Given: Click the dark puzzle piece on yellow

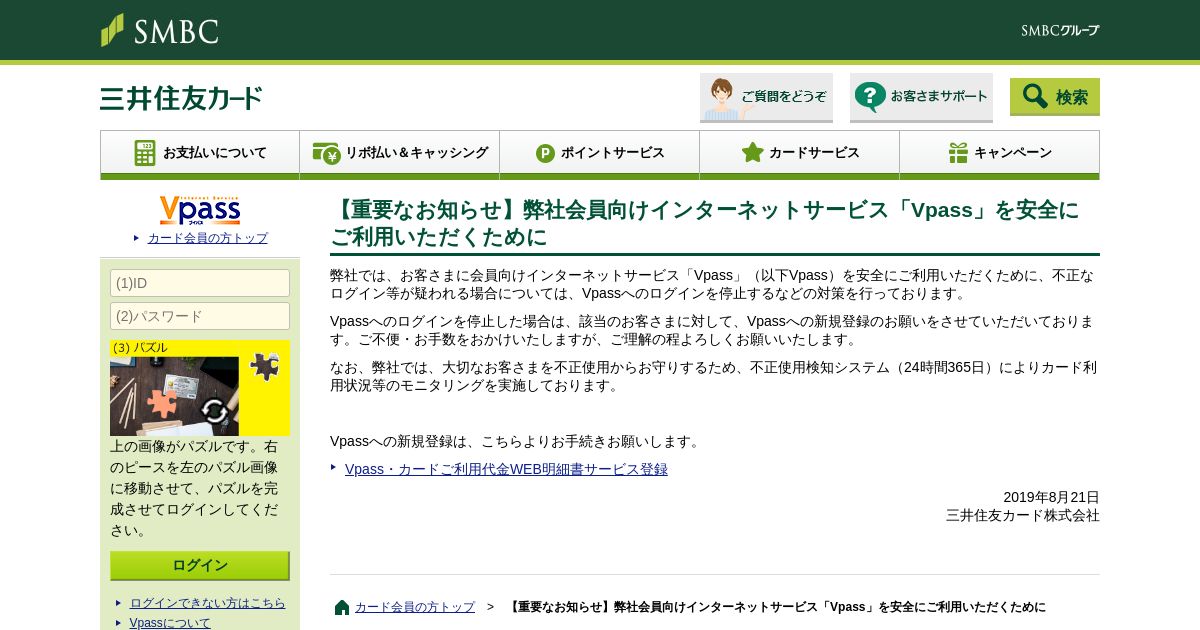Looking at the screenshot, I should pyautogui.click(x=265, y=366).
